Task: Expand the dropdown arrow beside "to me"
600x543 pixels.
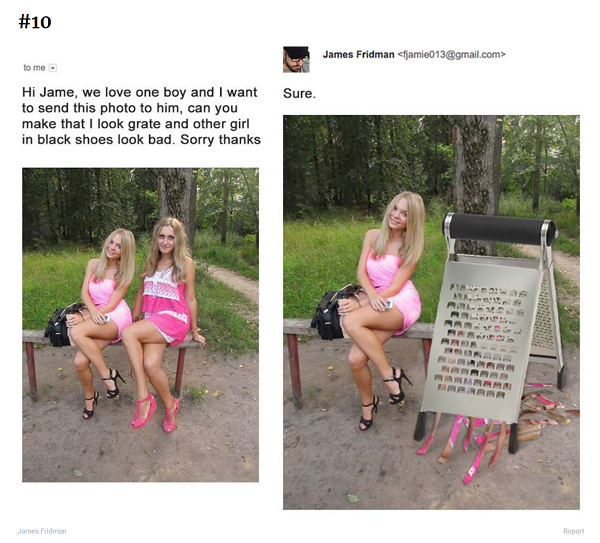Action: [x=53, y=68]
